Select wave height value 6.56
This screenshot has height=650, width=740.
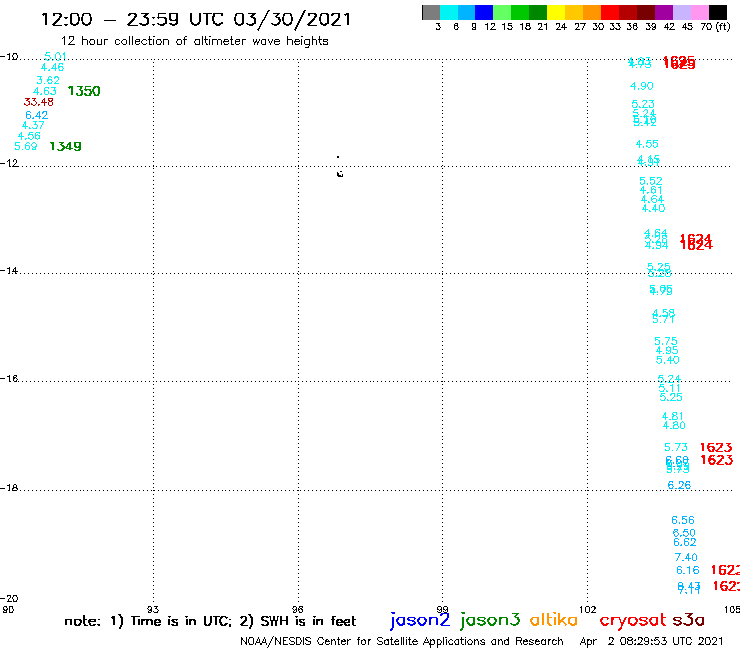(x=683, y=520)
